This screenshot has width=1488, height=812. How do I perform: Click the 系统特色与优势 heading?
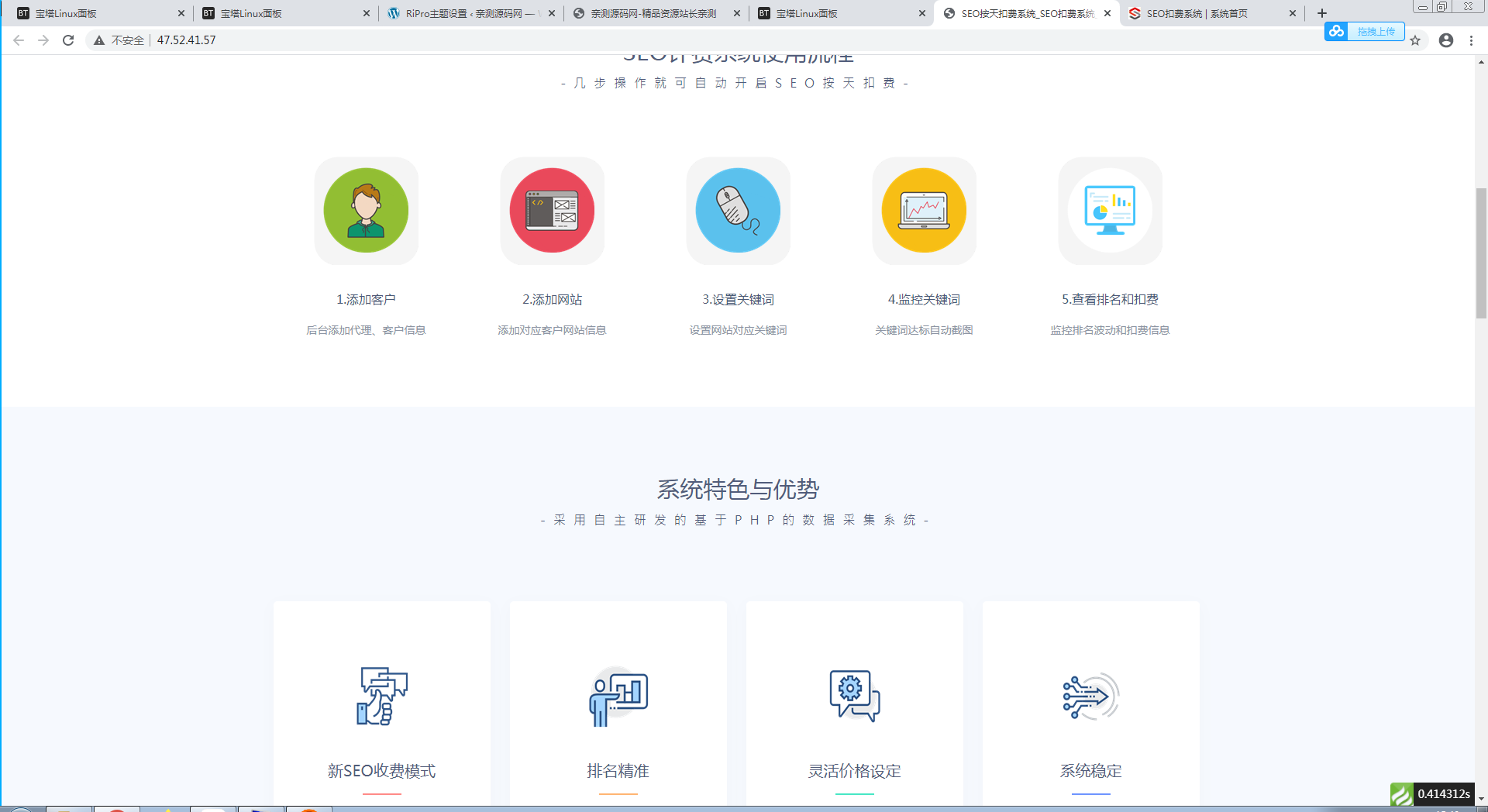[x=738, y=490]
